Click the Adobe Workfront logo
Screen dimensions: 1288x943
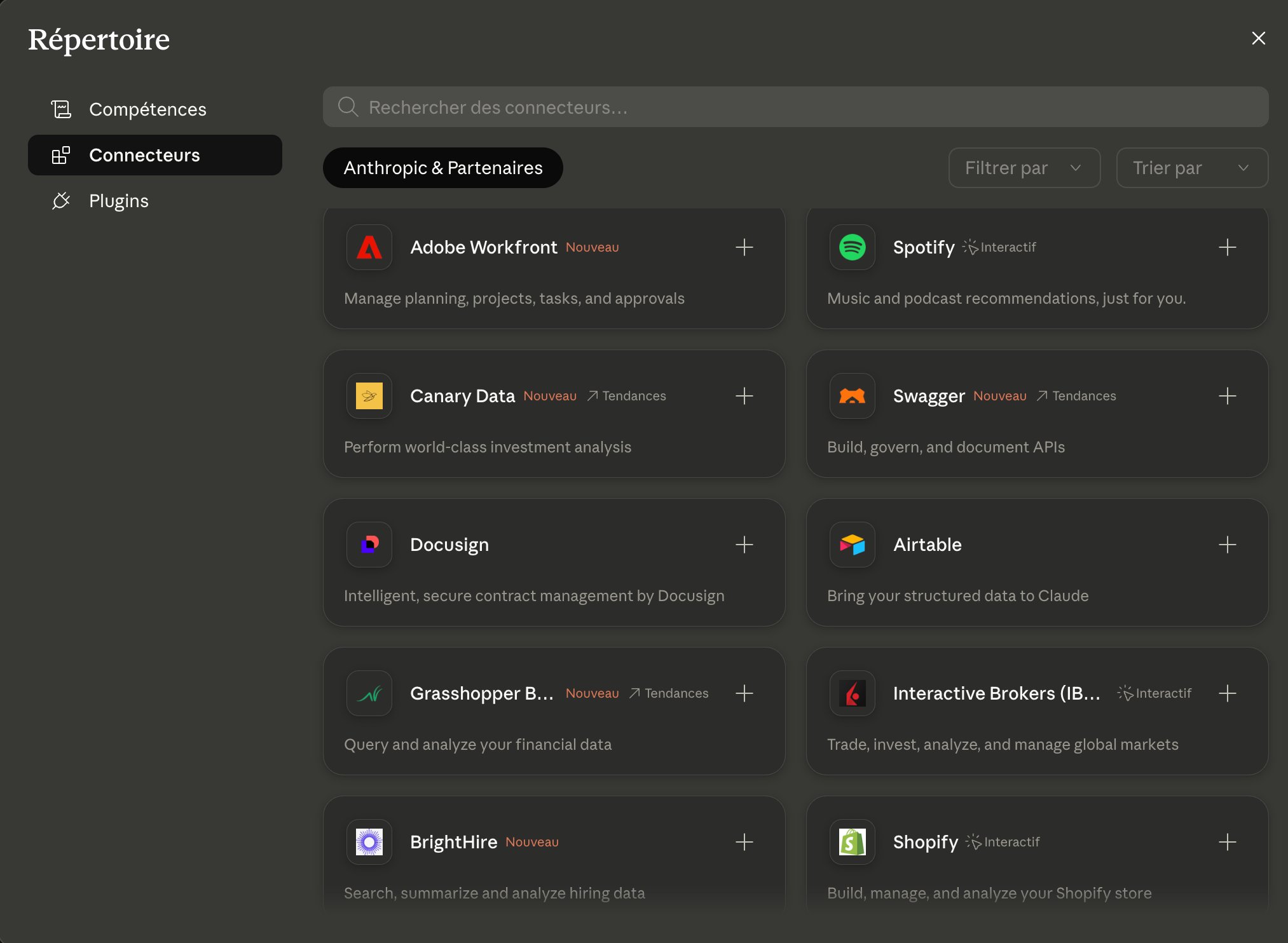(x=369, y=247)
